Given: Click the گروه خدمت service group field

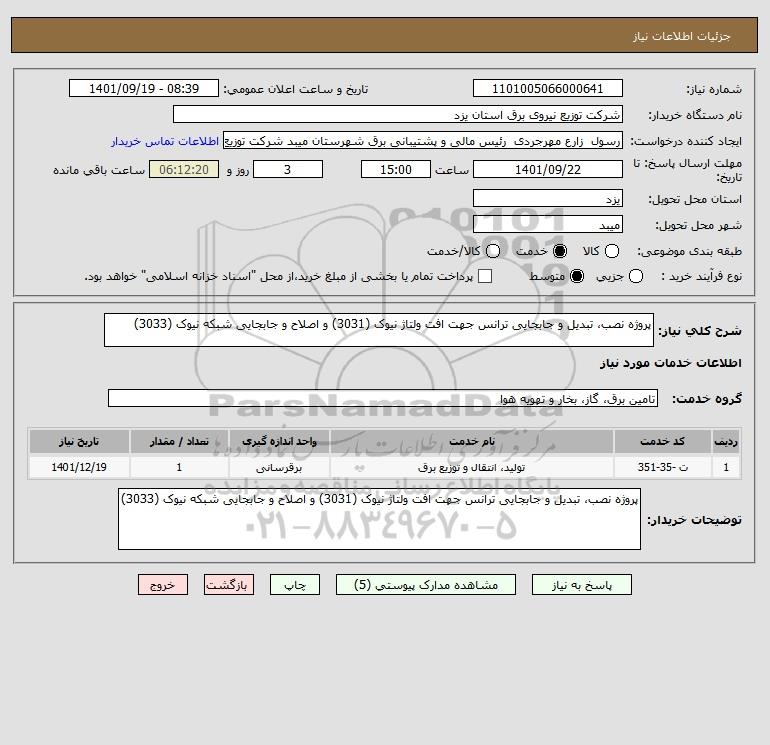Looking at the screenshot, I should 383,398.
